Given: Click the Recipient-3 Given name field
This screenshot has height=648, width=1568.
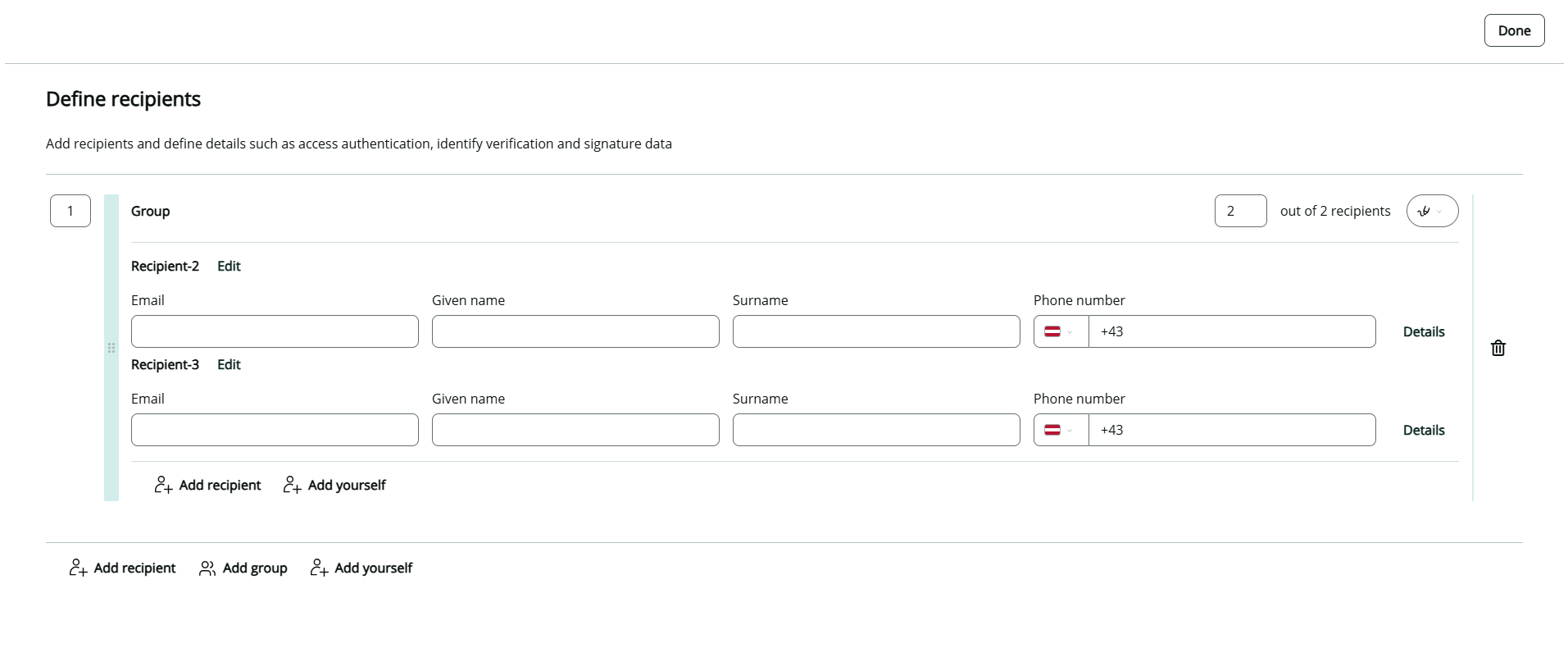Looking at the screenshot, I should pyautogui.click(x=575, y=430).
